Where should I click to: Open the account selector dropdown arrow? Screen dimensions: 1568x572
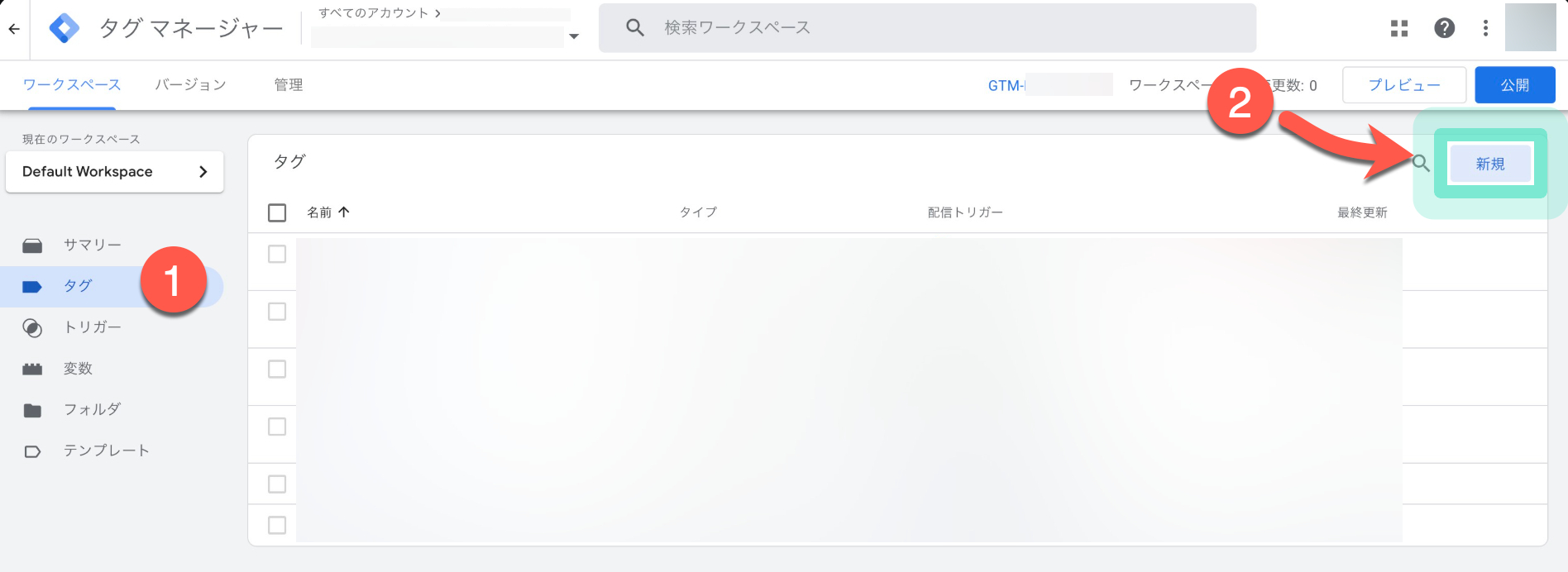[x=572, y=36]
